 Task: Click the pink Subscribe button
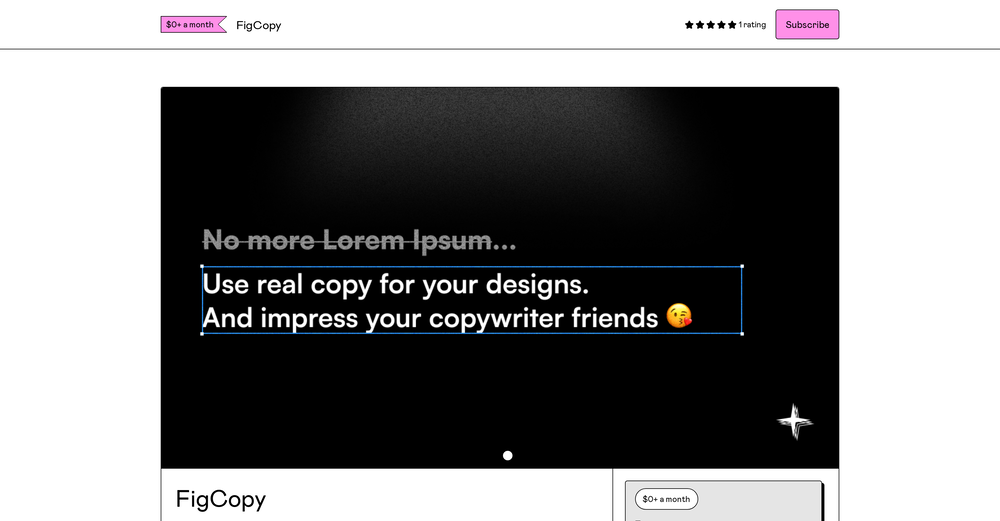(x=807, y=24)
